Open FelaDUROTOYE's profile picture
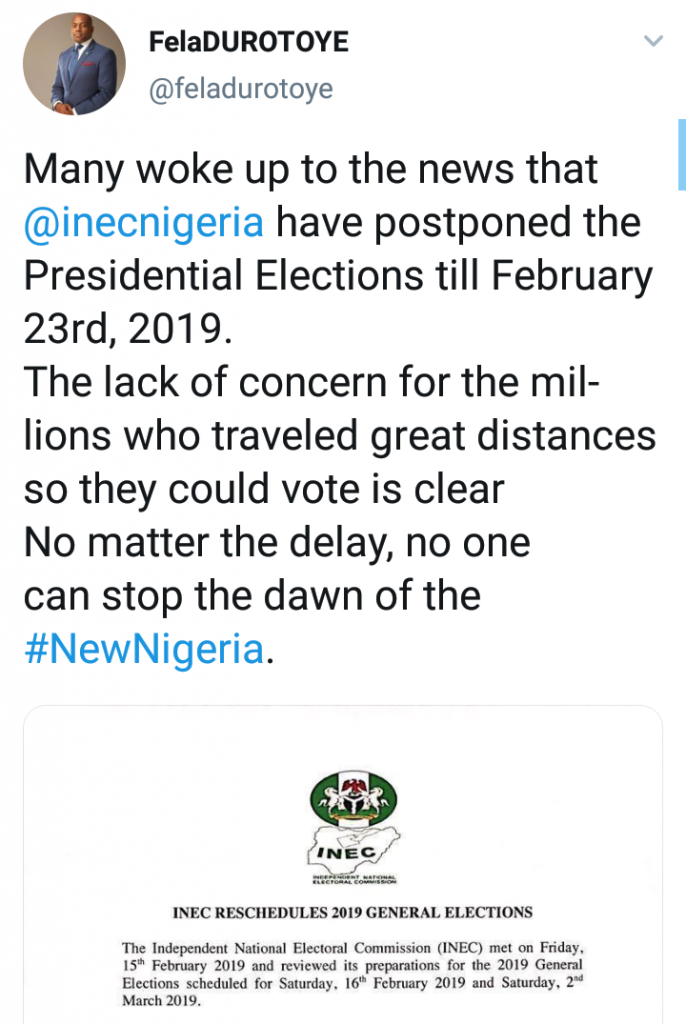Image resolution: width=686 pixels, height=1024 pixels. [x=74, y=64]
